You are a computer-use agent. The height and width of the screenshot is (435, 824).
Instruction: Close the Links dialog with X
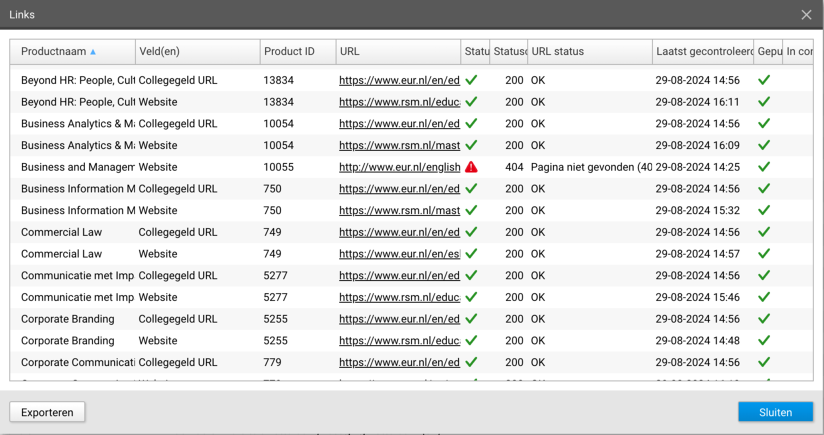(x=806, y=14)
